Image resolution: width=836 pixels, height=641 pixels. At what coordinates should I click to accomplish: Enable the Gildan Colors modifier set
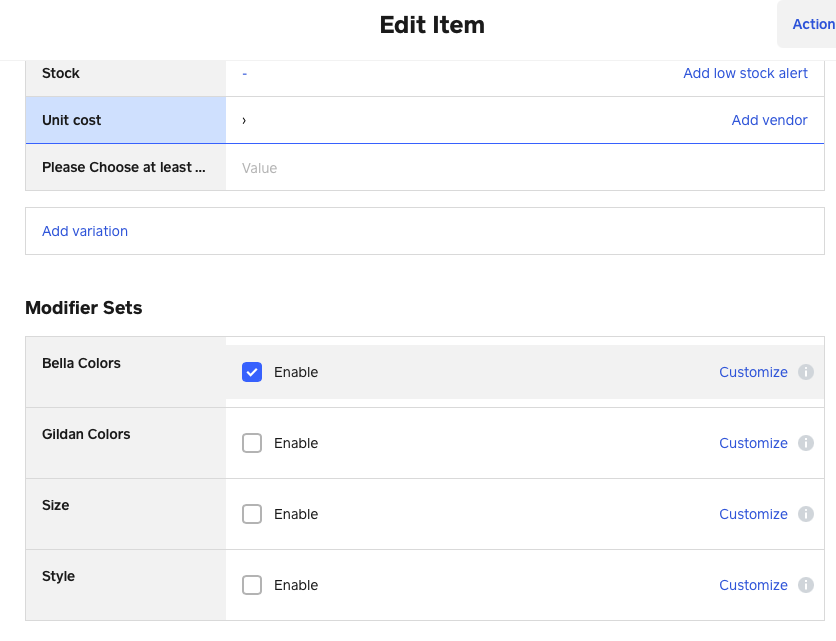252,443
